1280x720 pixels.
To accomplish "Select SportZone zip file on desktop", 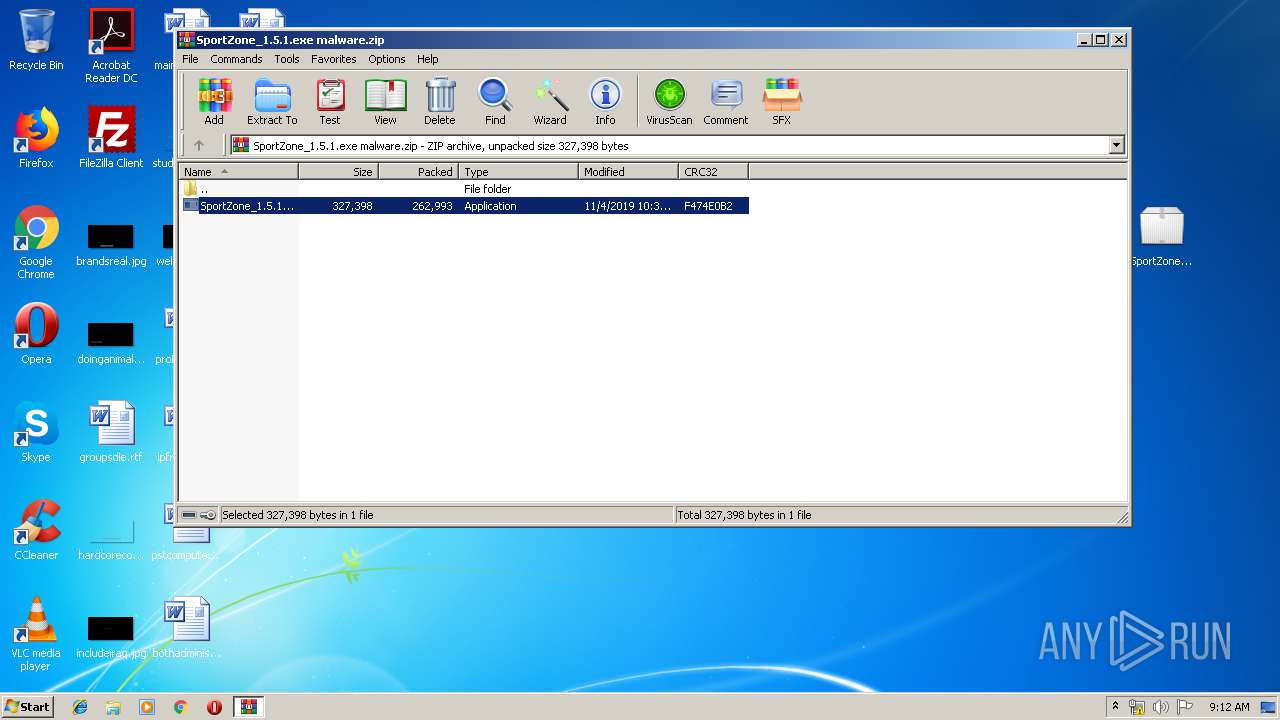I will 1161,236.
